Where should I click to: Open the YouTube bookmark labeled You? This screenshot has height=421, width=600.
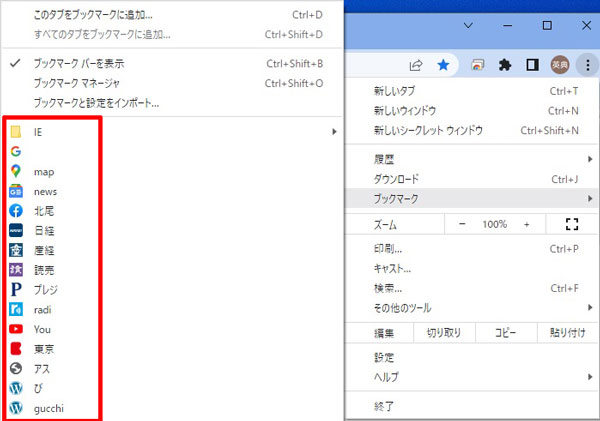(171, 329)
